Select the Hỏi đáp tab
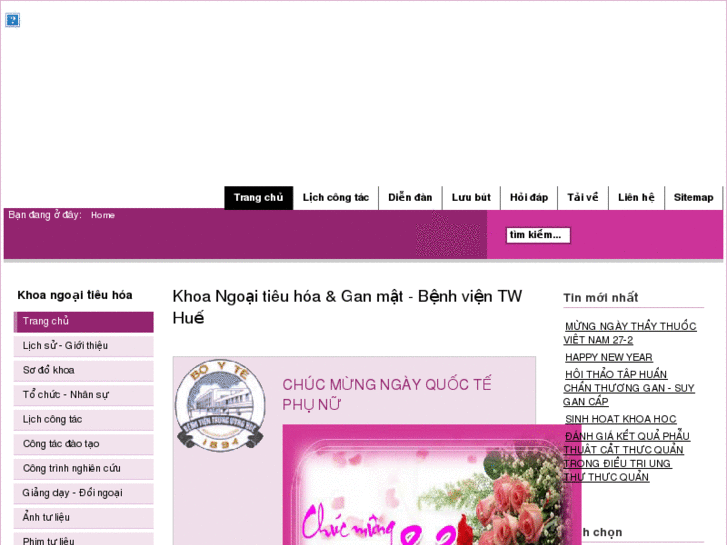Image resolution: width=727 pixels, height=545 pixels. click(x=529, y=198)
